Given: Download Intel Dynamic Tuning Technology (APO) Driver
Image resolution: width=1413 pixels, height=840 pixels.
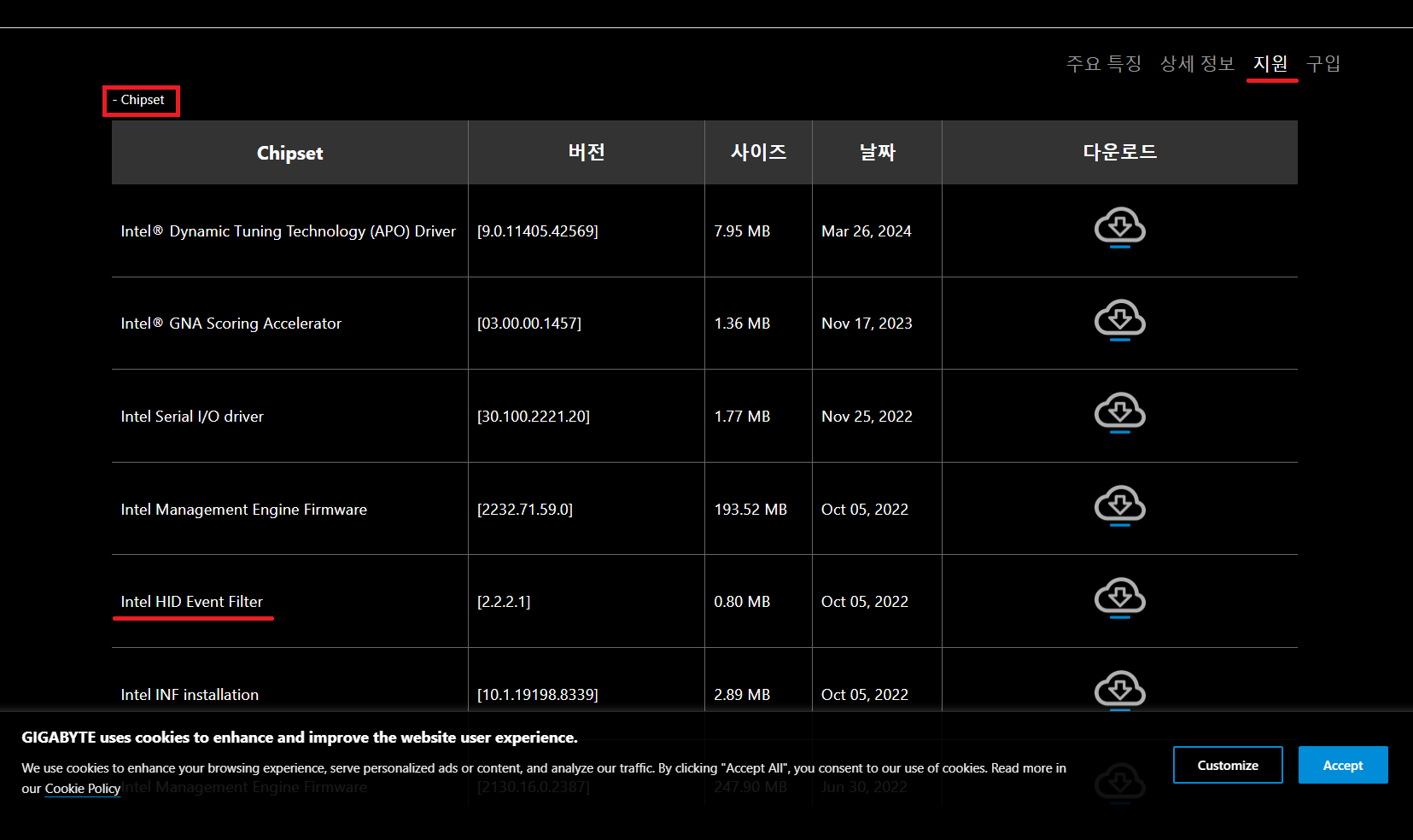Looking at the screenshot, I should (1119, 227).
